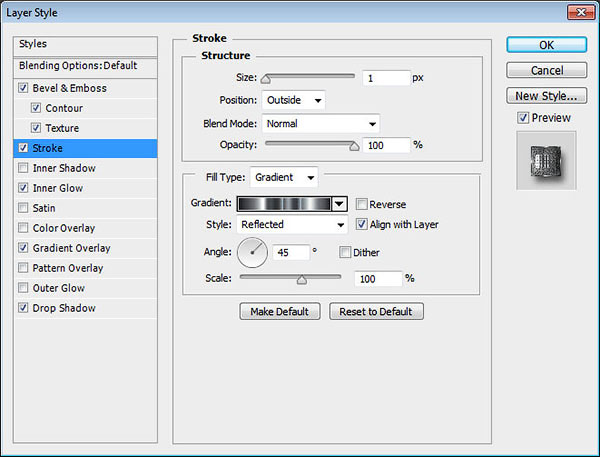Image resolution: width=600 pixels, height=457 pixels.
Task: Click the Opacity value field
Action: [x=386, y=145]
